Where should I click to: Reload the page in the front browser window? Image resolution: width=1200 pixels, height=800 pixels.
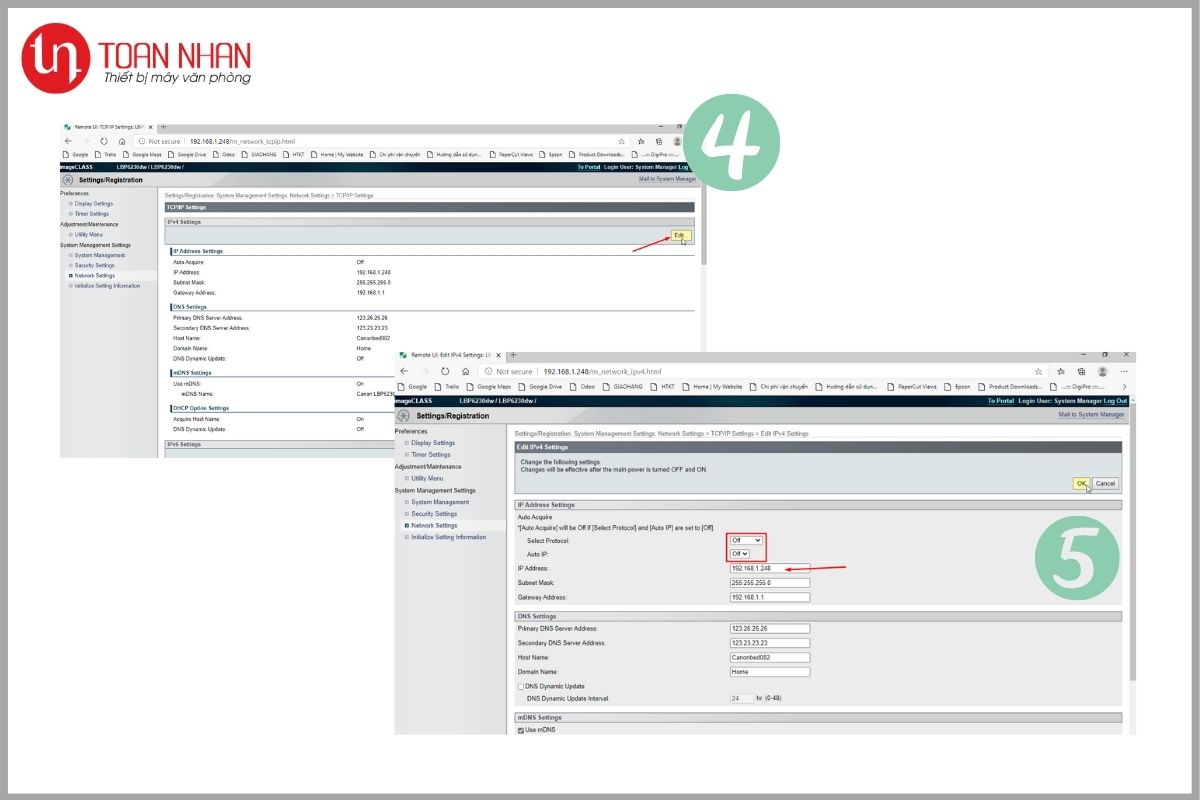point(445,371)
